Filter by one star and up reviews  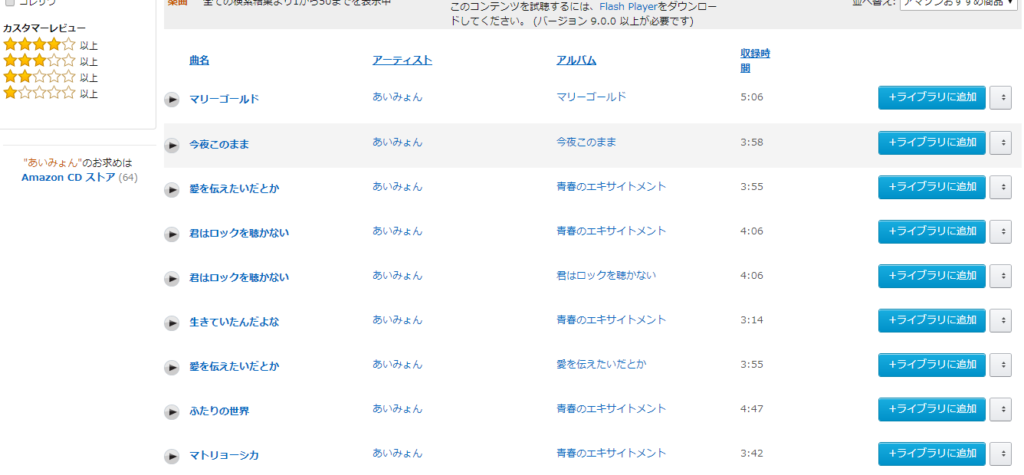[50, 93]
